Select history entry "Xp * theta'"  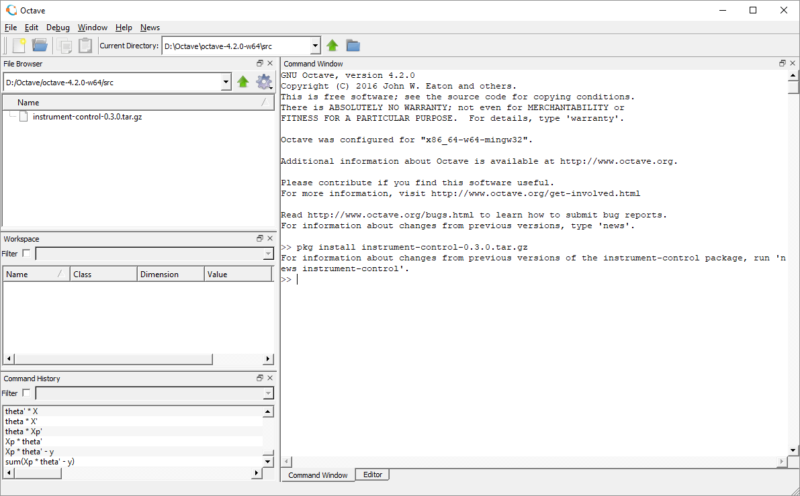click(x=23, y=442)
